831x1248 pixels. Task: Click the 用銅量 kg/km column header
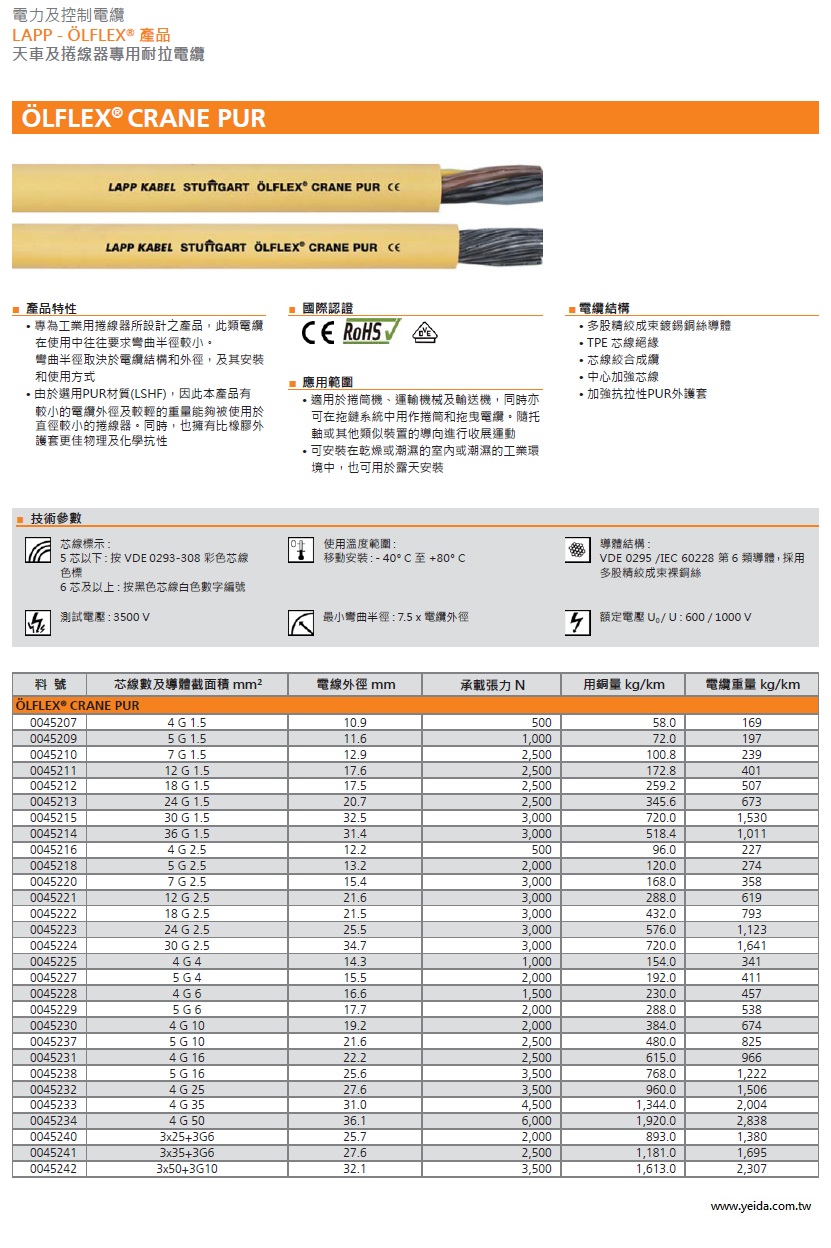tap(624, 684)
